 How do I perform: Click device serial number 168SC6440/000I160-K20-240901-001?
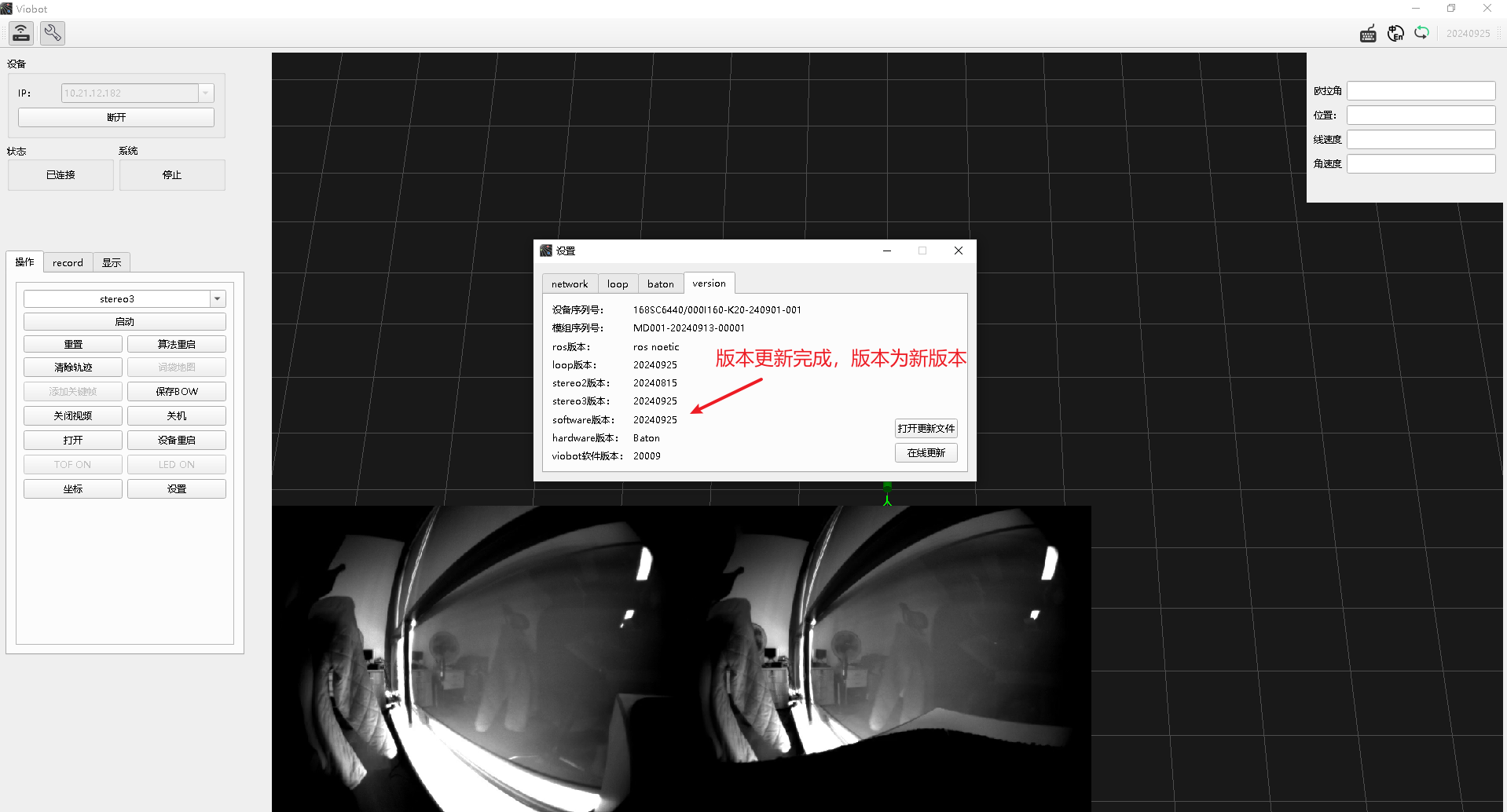[717, 310]
